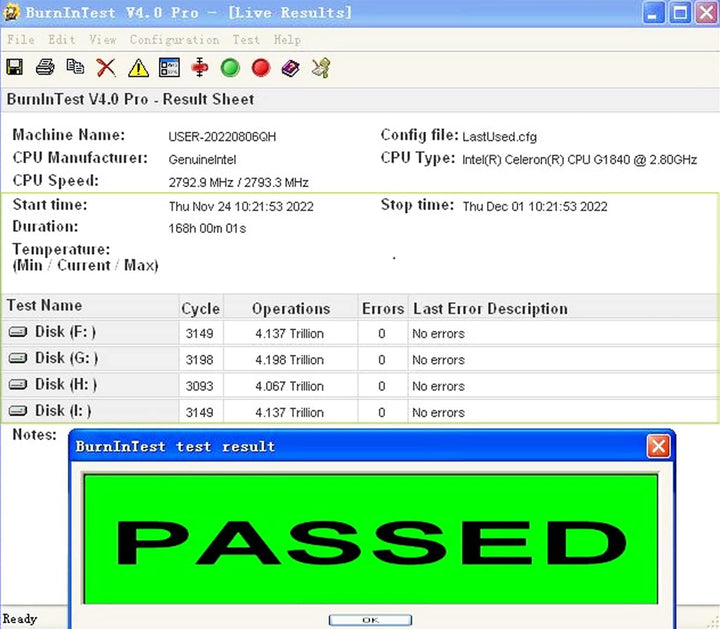The image size is (720, 629).
Task: Open the Edit menu
Action: point(62,40)
